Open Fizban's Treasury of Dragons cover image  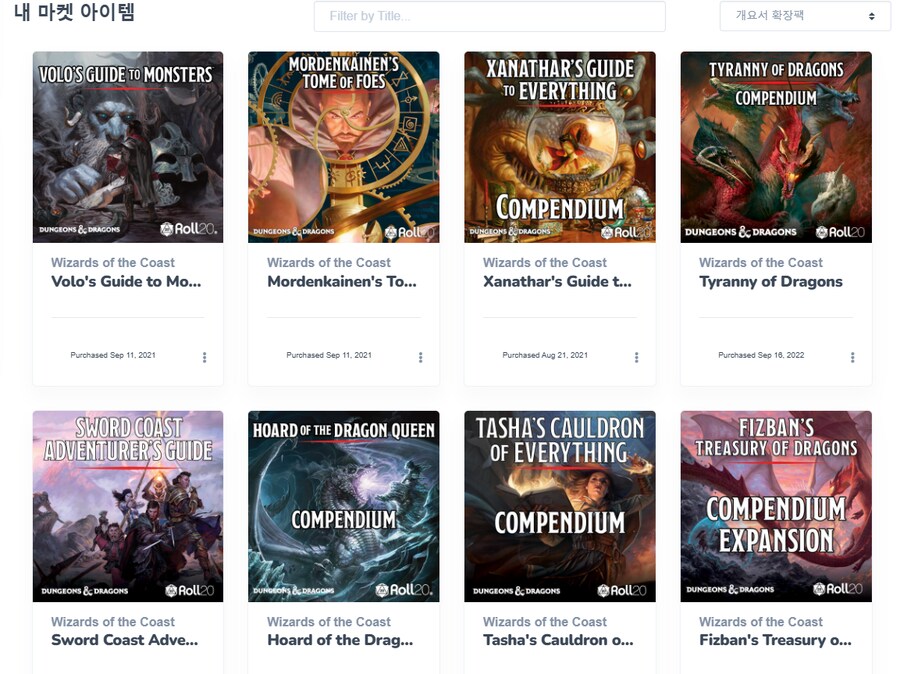coord(776,506)
